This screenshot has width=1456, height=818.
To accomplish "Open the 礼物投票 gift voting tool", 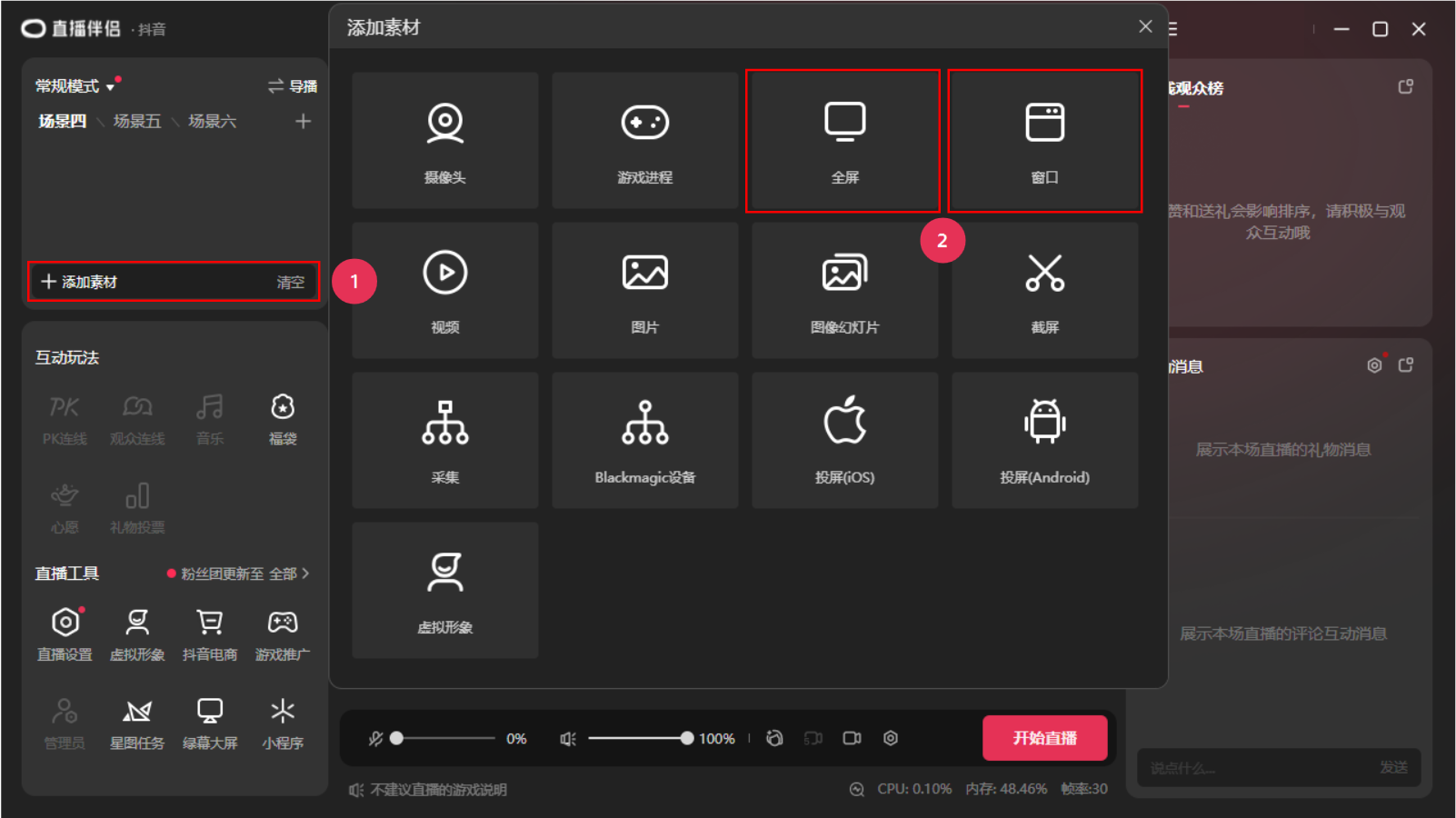I will (137, 509).
